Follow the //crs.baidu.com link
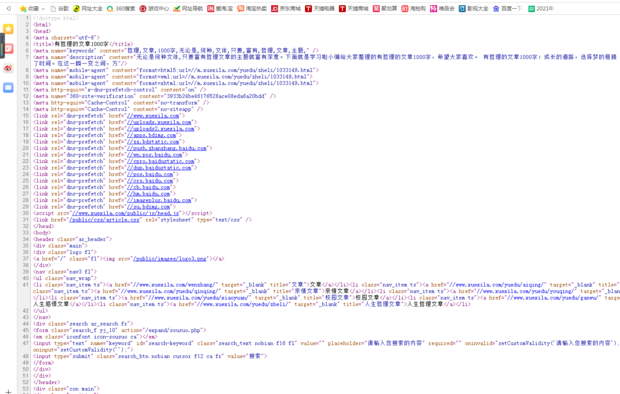The width and height of the screenshot is (620, 394). (x=150, y=181)
